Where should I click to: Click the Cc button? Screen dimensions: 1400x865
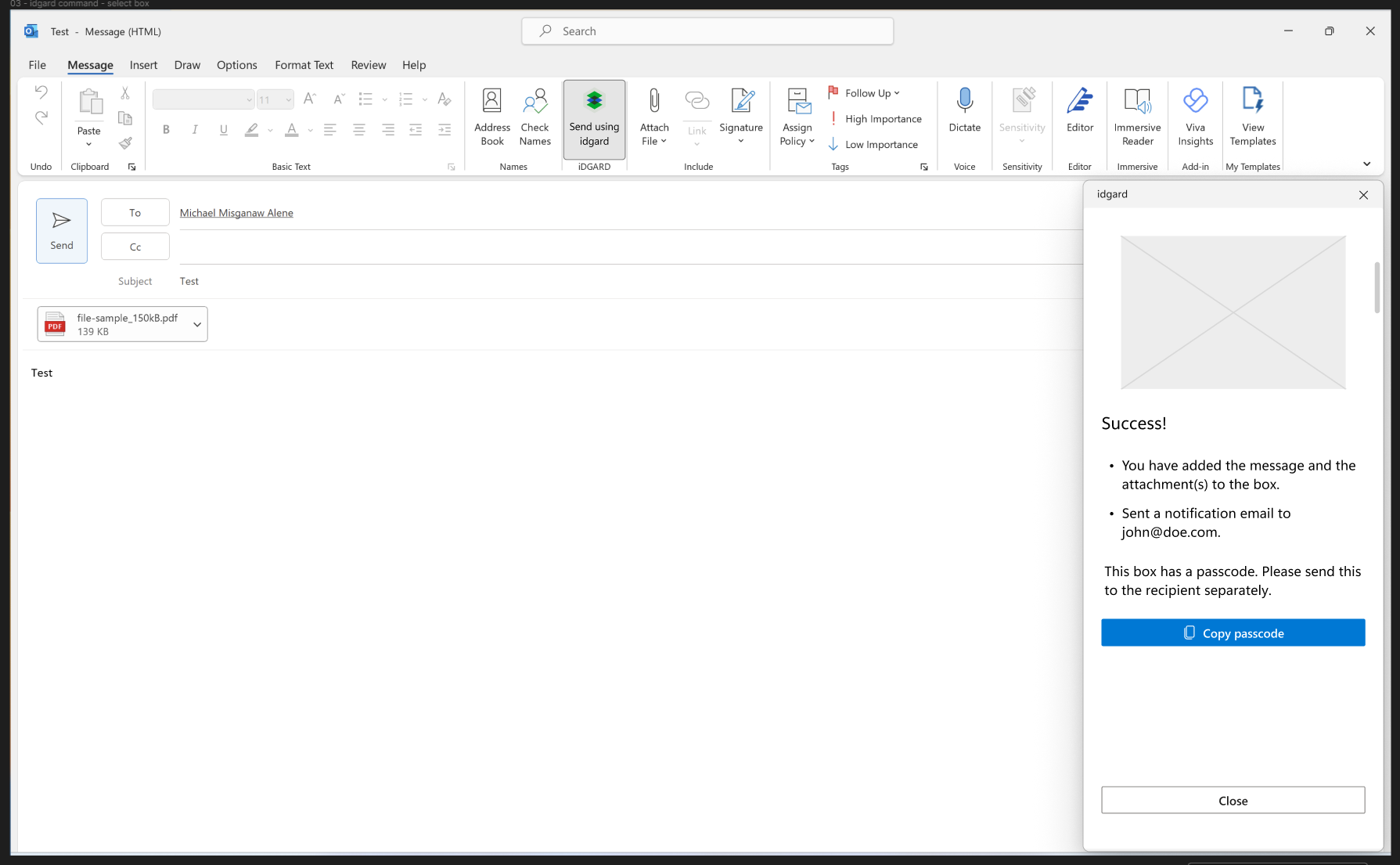135,247
